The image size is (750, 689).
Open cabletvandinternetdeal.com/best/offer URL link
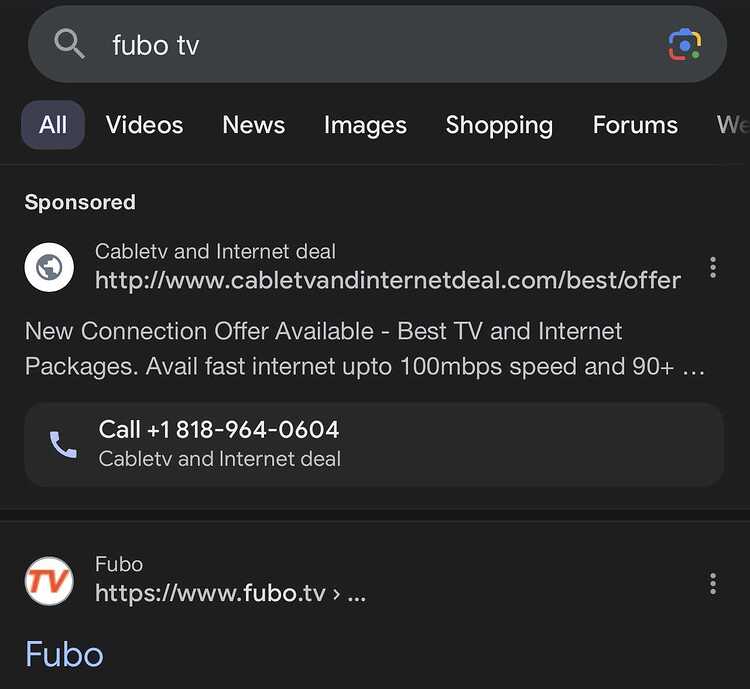pyautogui.click(x=388, y=280)
